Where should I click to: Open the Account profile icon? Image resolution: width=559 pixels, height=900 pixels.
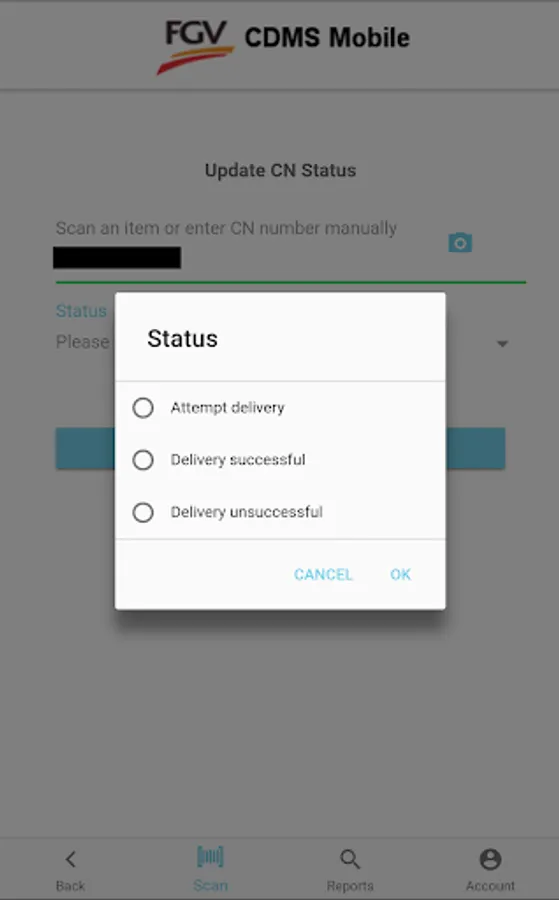click(x=490, y=859)
